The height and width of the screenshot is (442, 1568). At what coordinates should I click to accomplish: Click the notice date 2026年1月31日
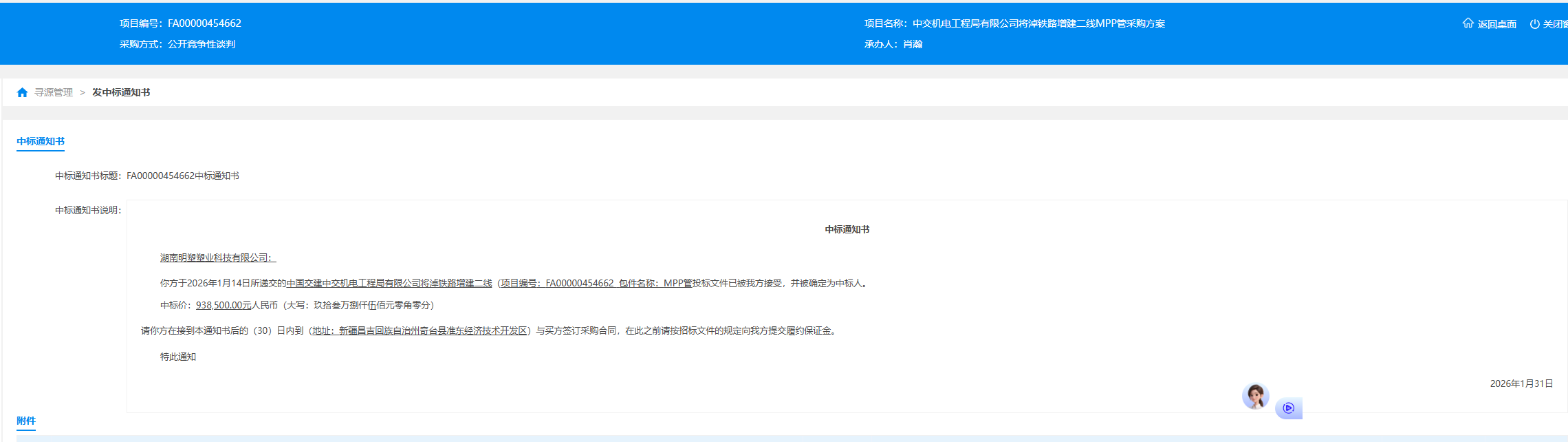tap(1521, 383)
